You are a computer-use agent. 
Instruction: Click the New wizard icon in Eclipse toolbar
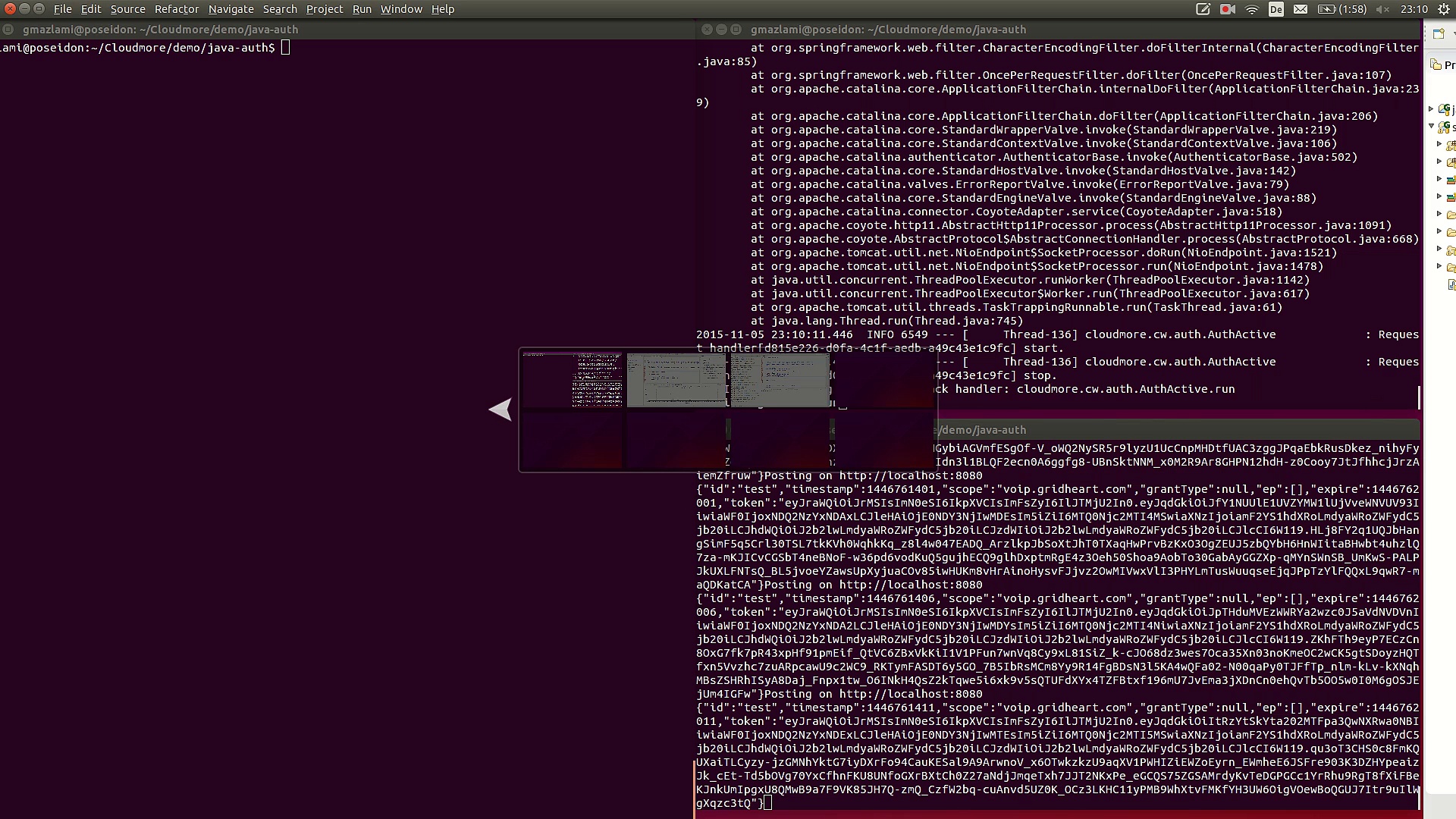(x=1439, y=33)
